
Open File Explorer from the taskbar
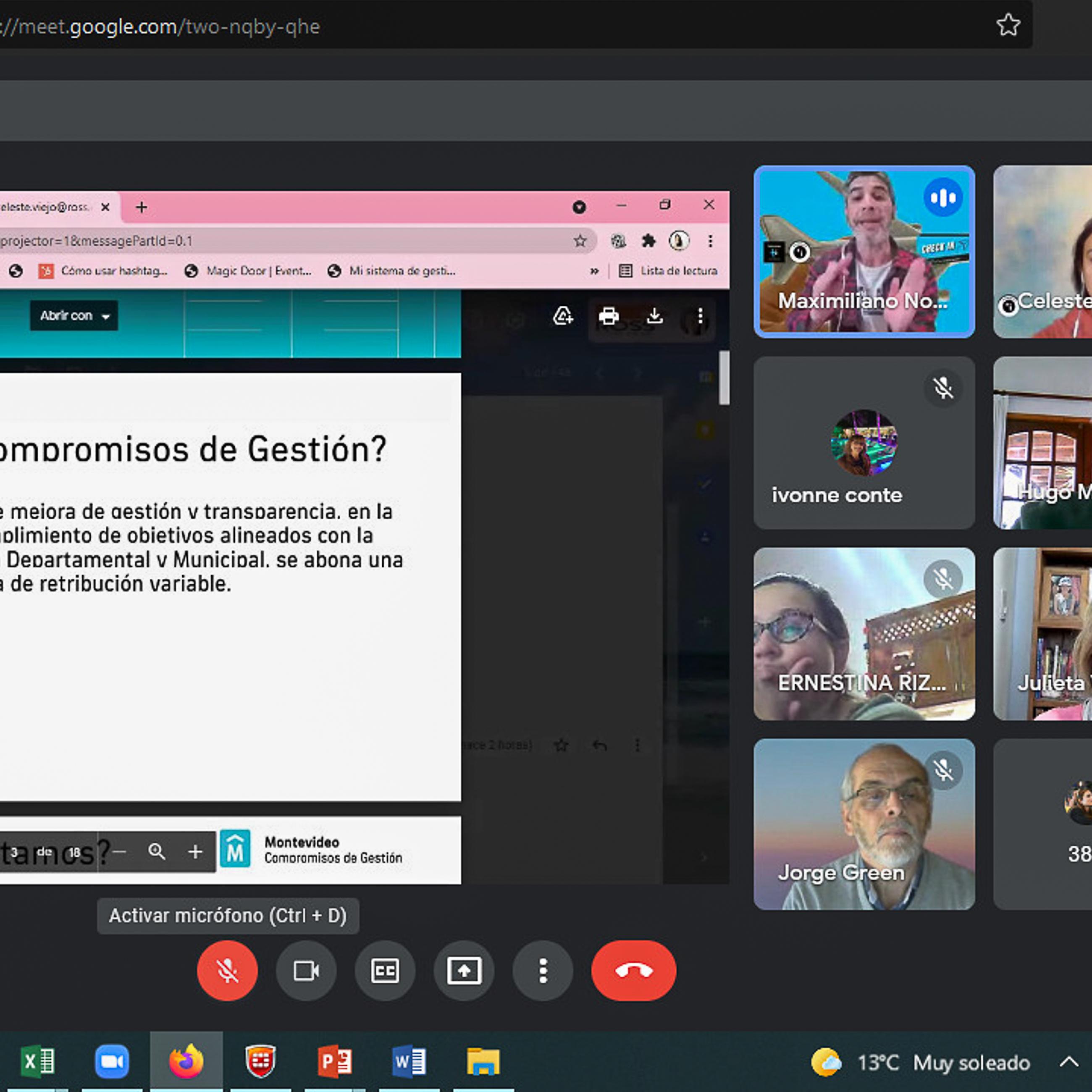[x=483, y=1061]
